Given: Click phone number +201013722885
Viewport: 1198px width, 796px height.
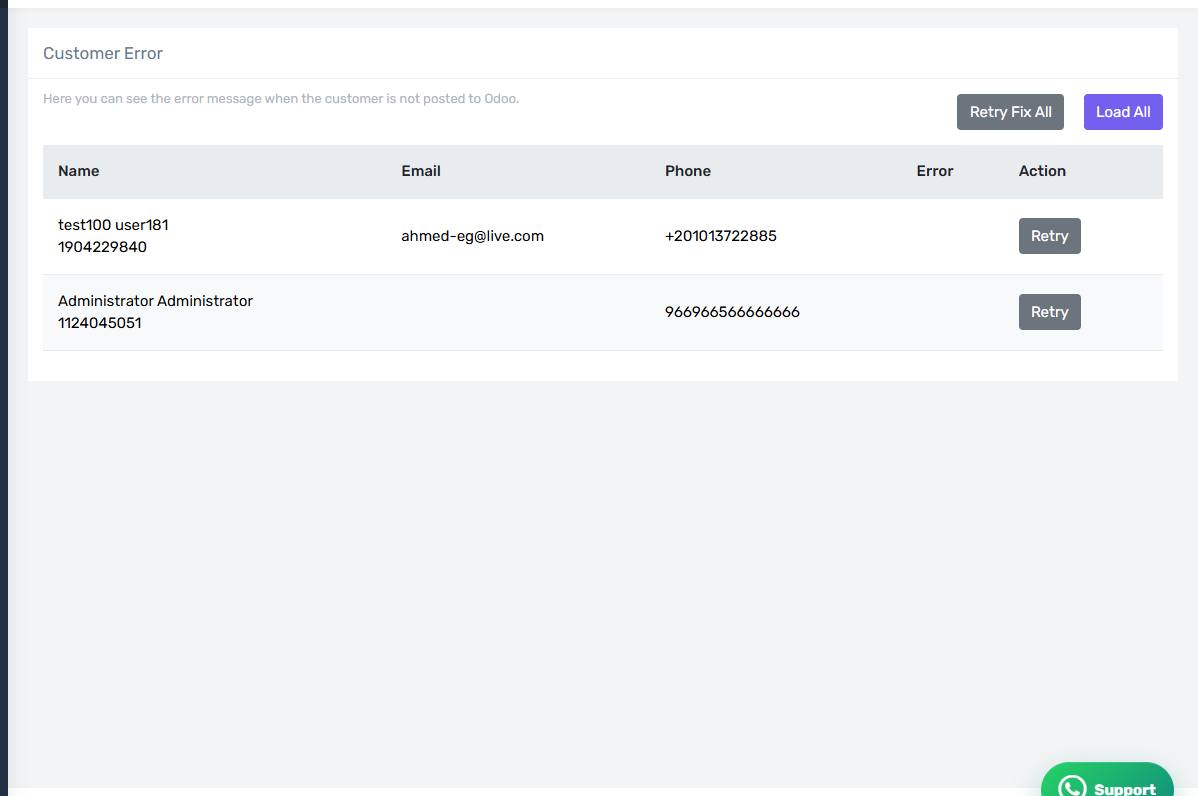Looking at the screenshot, I should pos(720,236).
